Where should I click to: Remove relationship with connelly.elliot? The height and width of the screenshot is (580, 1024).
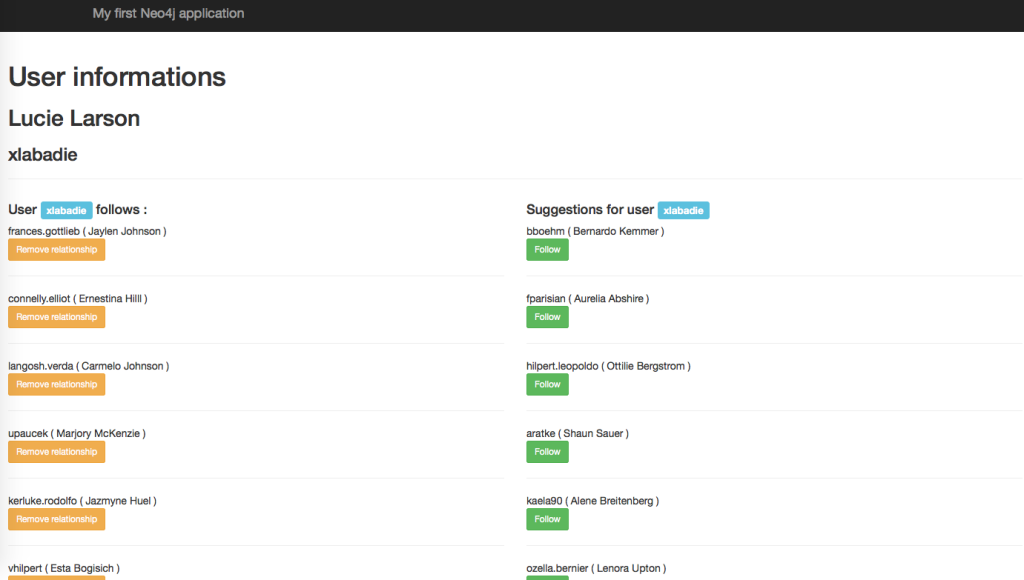tap(56, 316)
